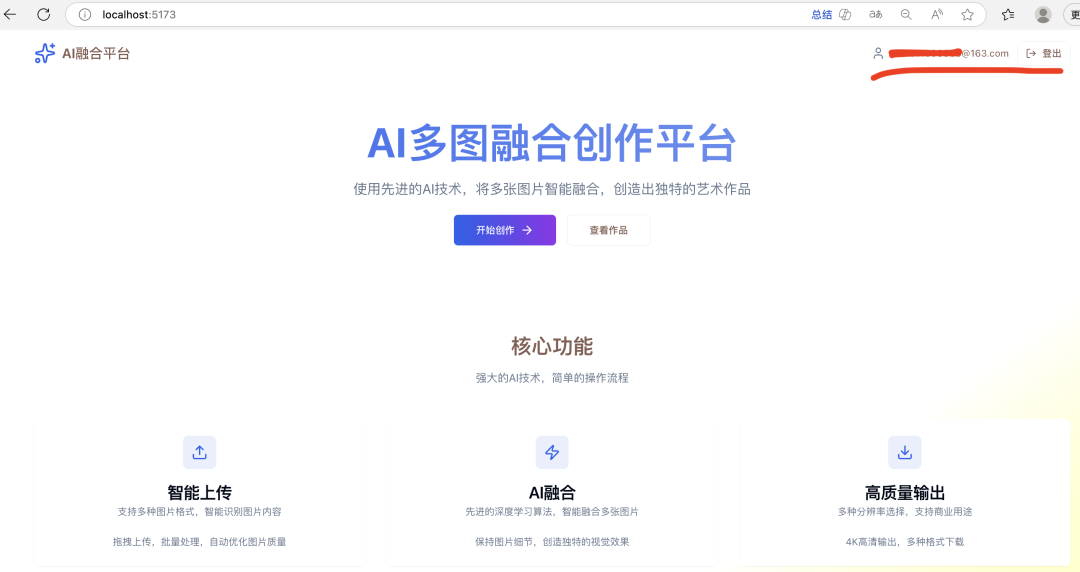
Task: Click the download icon above 高质量输出
Action: (905, 452)
